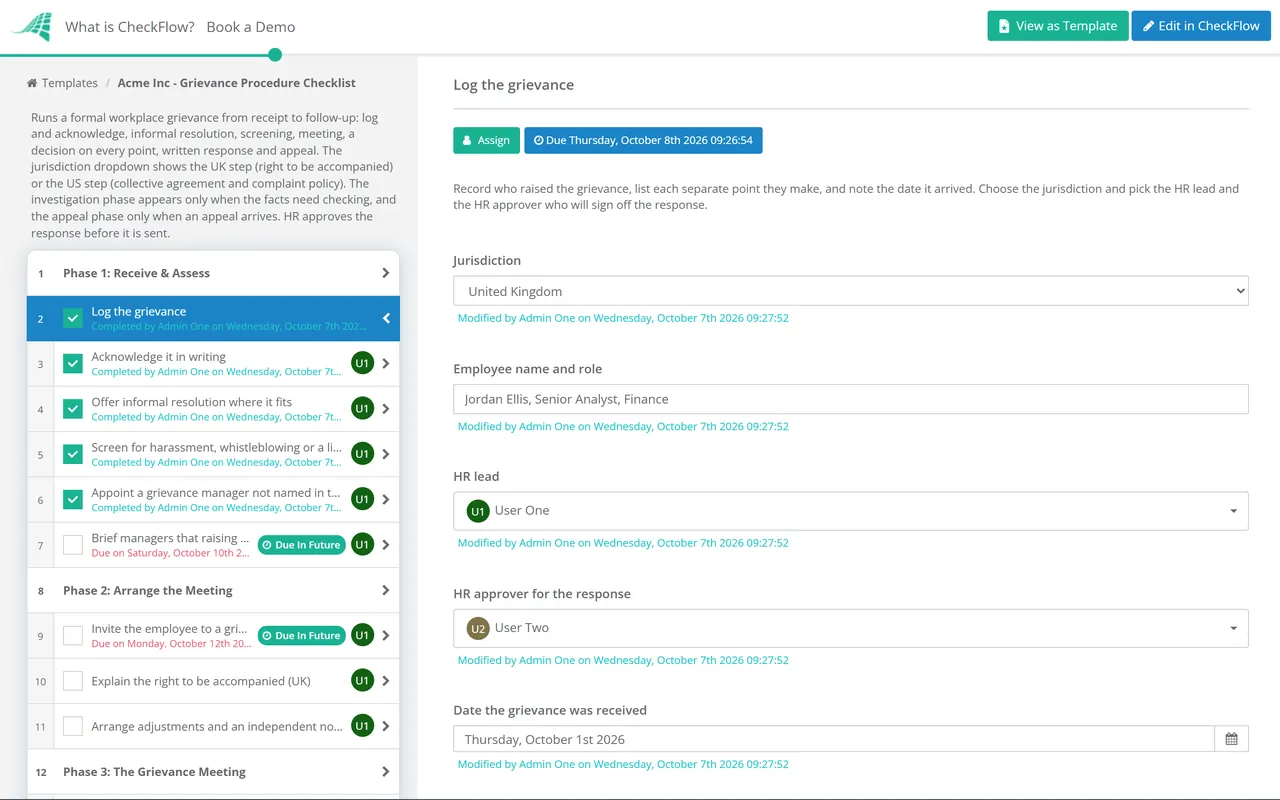Viewport: 1280px width, 800px height.
Task: Uncheck Offer informal resolution checkbox
Action: tap(73, 409)
